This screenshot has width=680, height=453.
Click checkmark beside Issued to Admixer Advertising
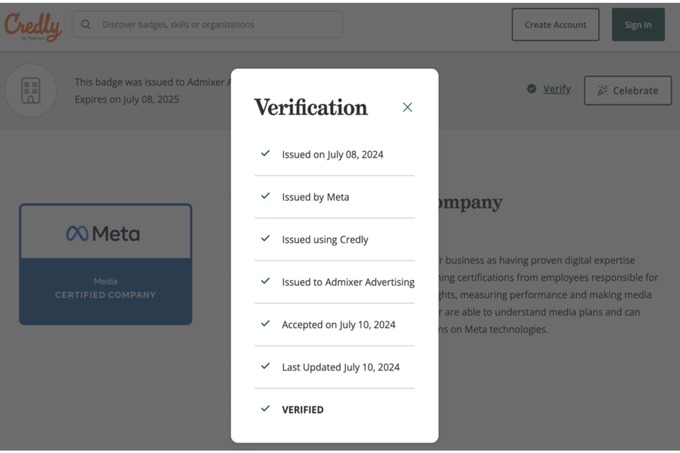[x=265, y=282]
